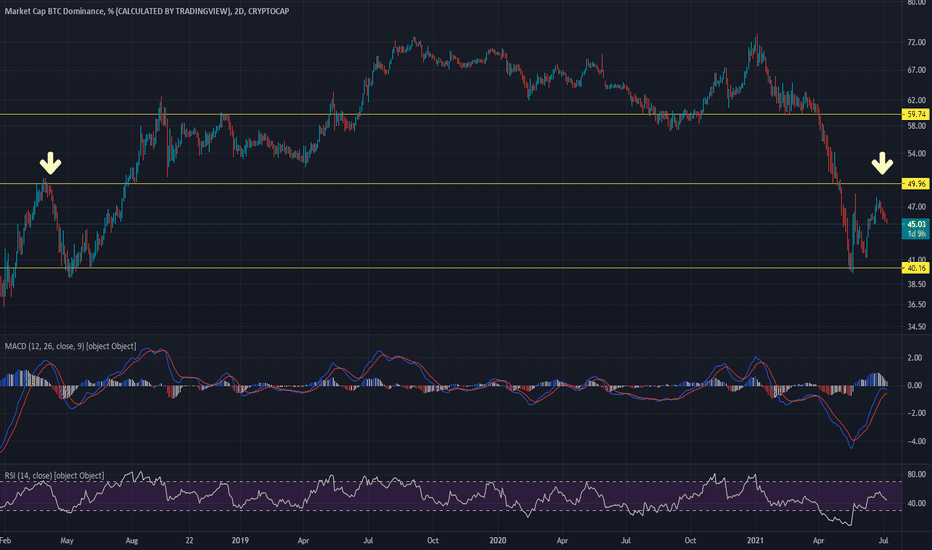This screenshot has height=550, width=932.
Task: Click the Aug label on time axis
Action: click(131, 540)
